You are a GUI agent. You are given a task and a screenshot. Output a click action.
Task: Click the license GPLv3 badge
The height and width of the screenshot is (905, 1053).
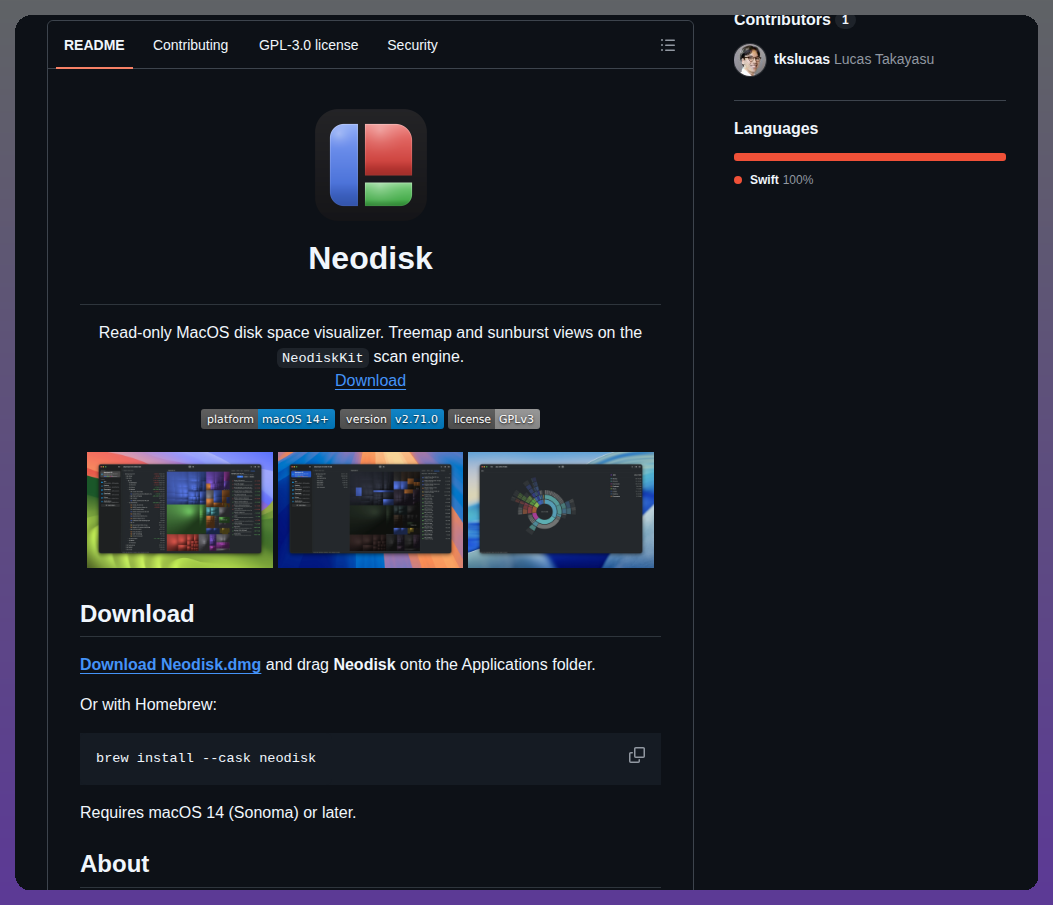point(494,419)
